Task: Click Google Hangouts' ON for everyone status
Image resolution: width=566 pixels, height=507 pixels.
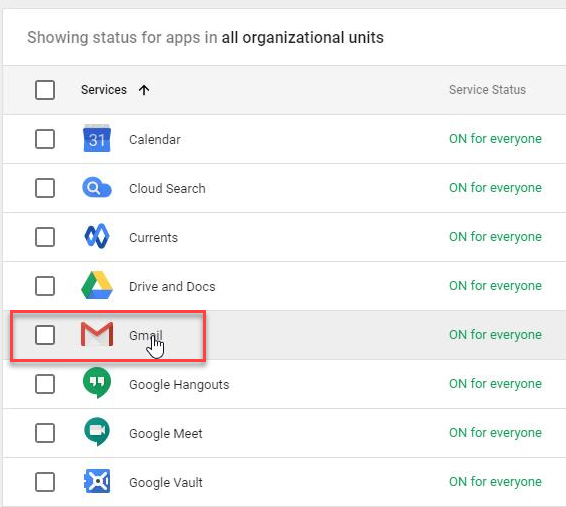Action: click(495, 384)
